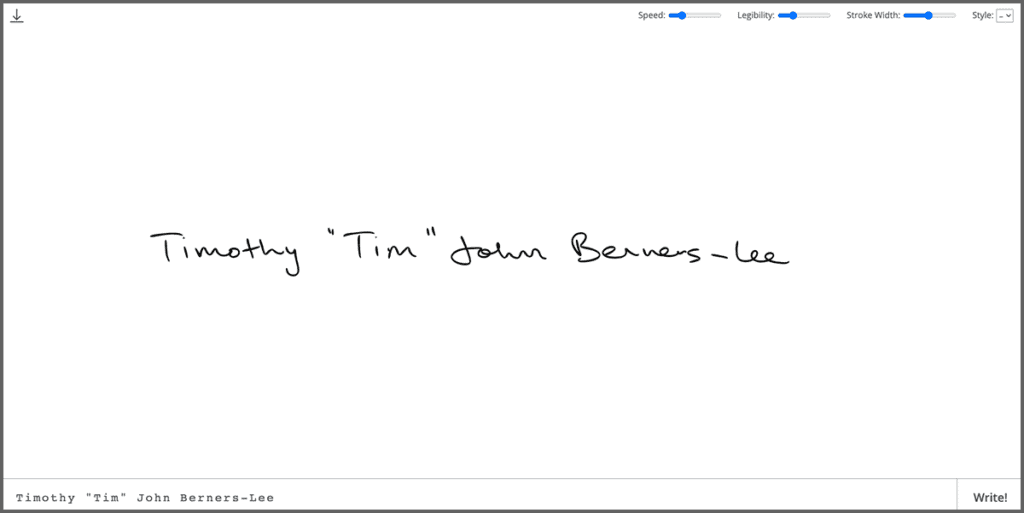1024x513 pixels.
Task: Click the download icon
Action: 17,16
